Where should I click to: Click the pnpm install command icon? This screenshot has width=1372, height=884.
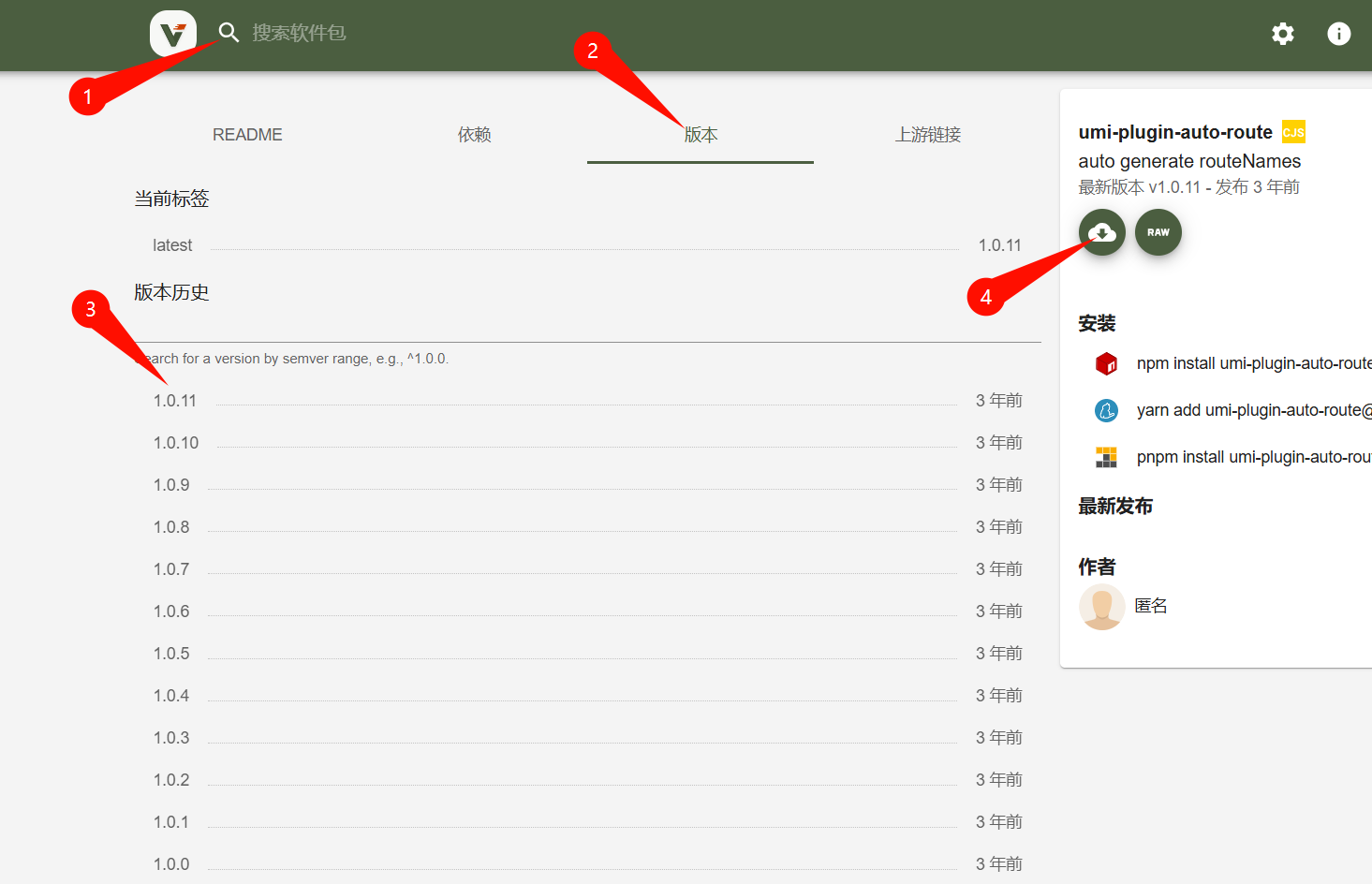click(1106, 457)
